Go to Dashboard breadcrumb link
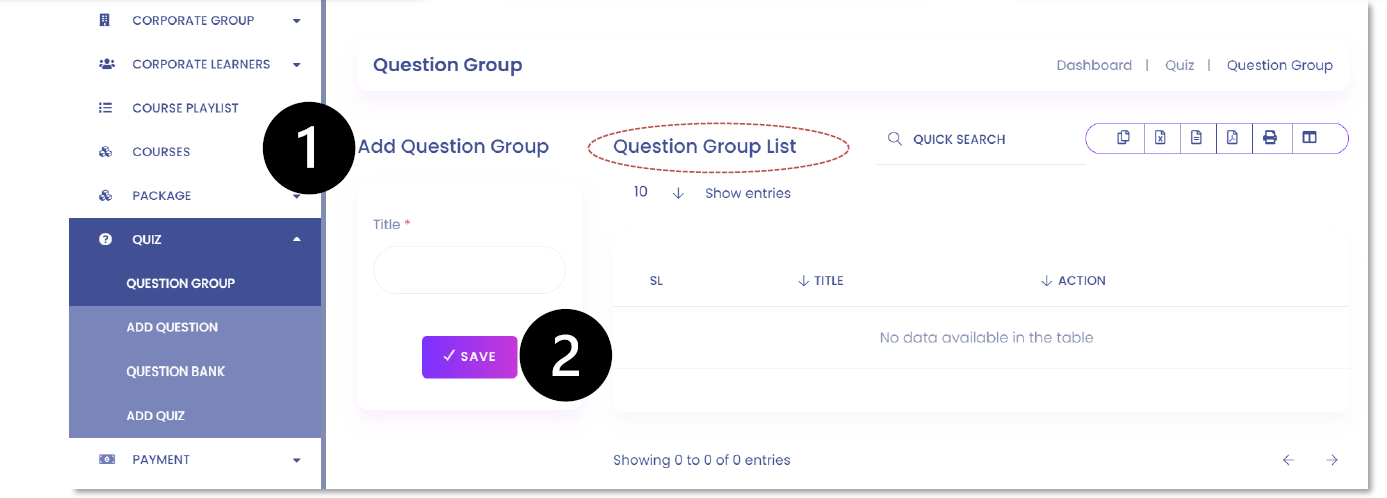1387x498 pixels. click(1094, 65)
